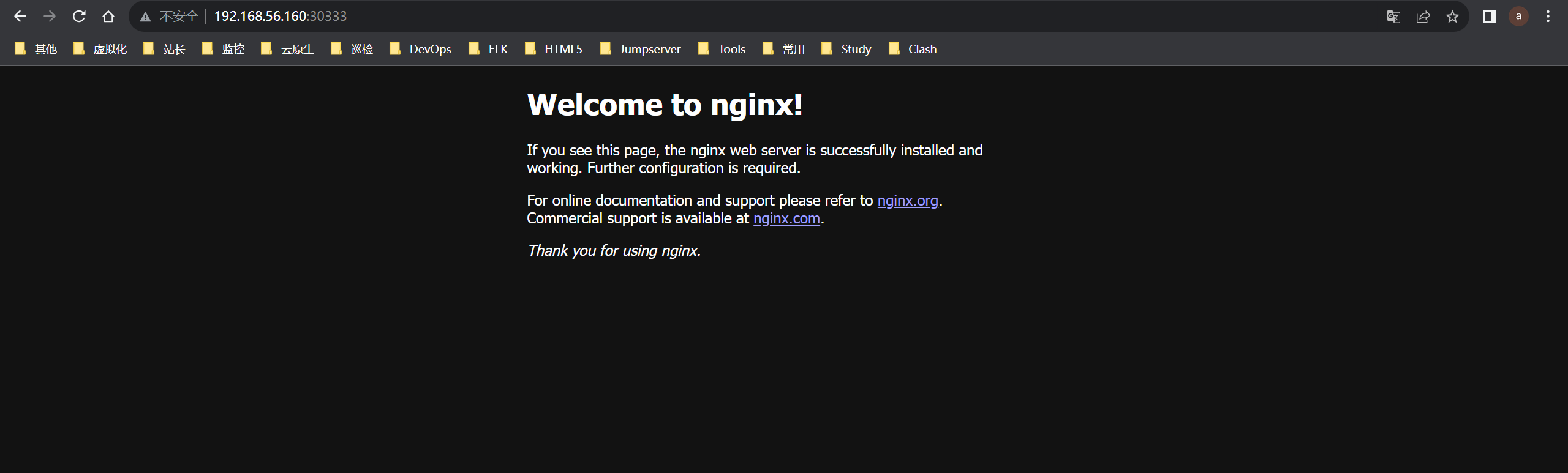Screen dimensions: 1568x473
Task: Follow the nginx.com commercial support link
Action: [786, 218]
